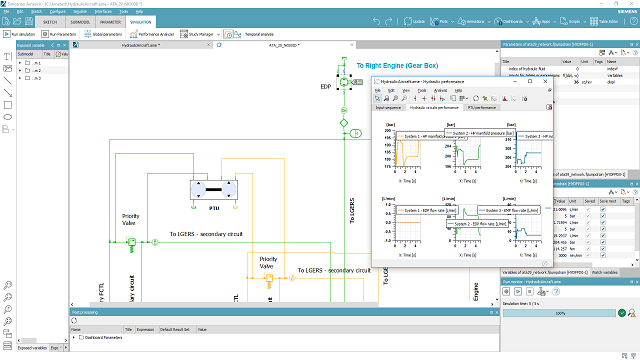This screenshot has height=360, width=640.
Task: Switch to the Watch variables tab
Action: tap(604, 272)
